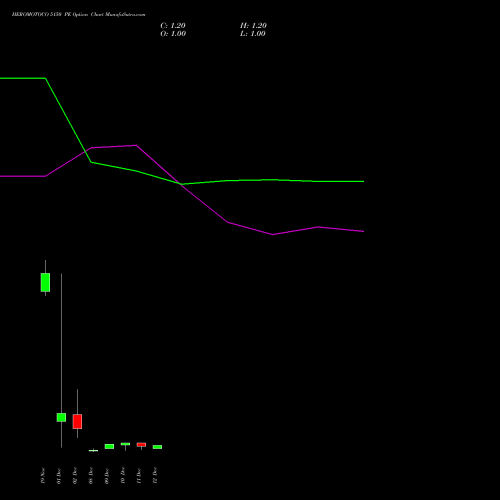Click the 02 Dec date axis label
Viewport: 500px width, 500px height.
click(x=75, y=475)
